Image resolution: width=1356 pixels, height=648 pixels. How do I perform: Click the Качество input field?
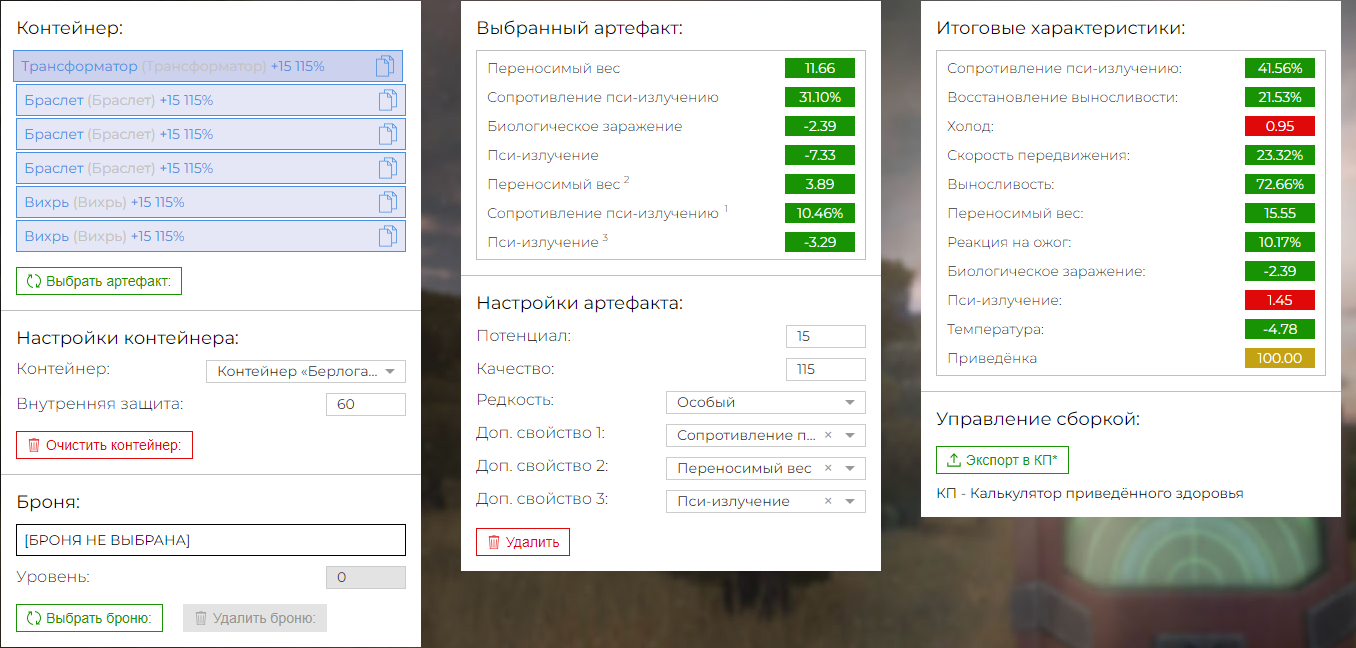click(826, 369)
